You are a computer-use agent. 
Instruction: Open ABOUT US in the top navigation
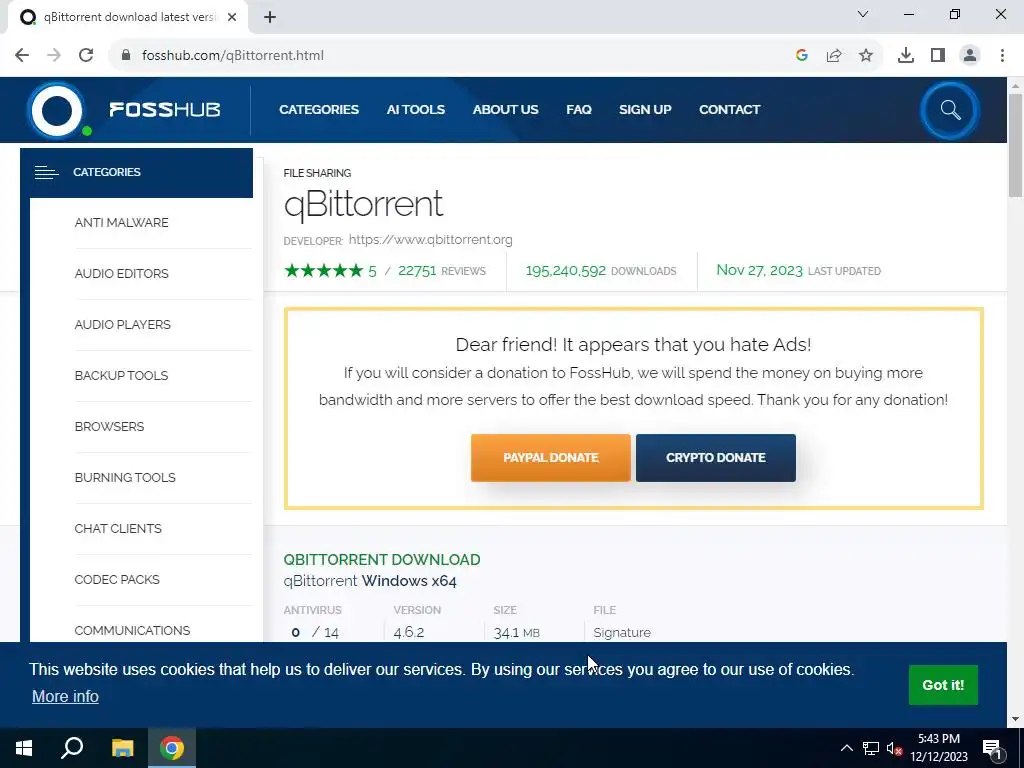click(x=505, y=110)
